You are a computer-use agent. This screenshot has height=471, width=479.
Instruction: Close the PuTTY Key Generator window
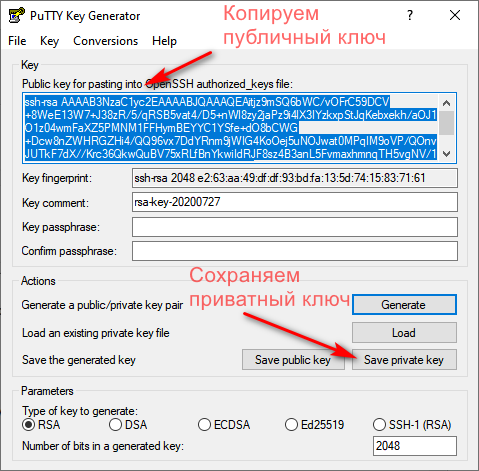pyautogui.click(x=455, y=15)
